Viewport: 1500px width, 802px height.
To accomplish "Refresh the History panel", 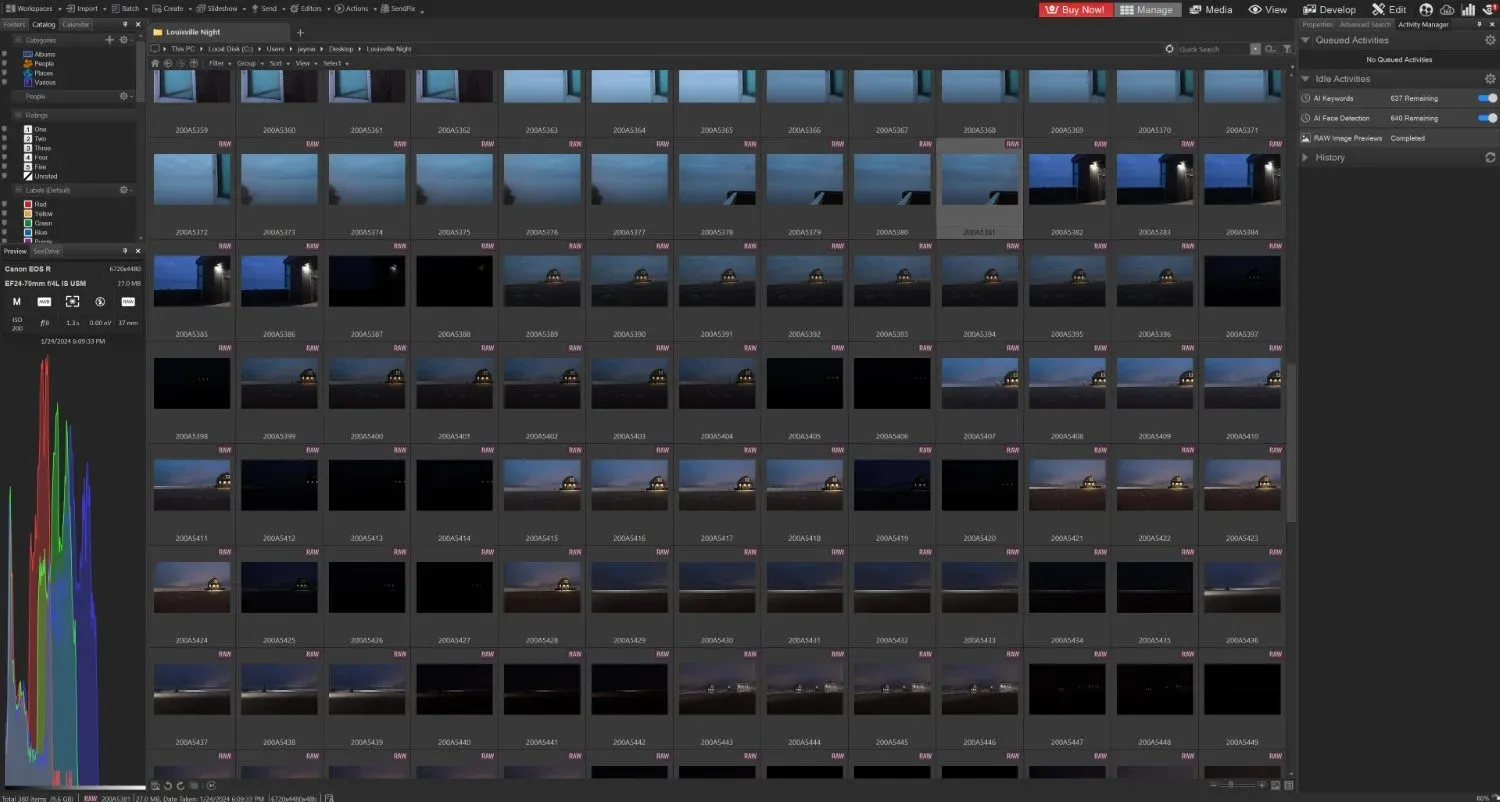I will pyautogui.click(x=1490, y=157).
